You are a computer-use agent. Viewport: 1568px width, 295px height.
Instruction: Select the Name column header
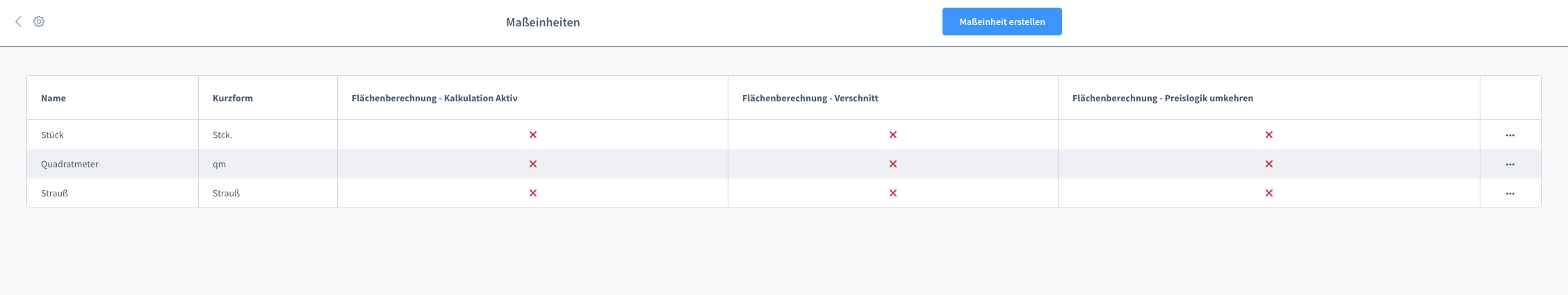tap(54, 98)
